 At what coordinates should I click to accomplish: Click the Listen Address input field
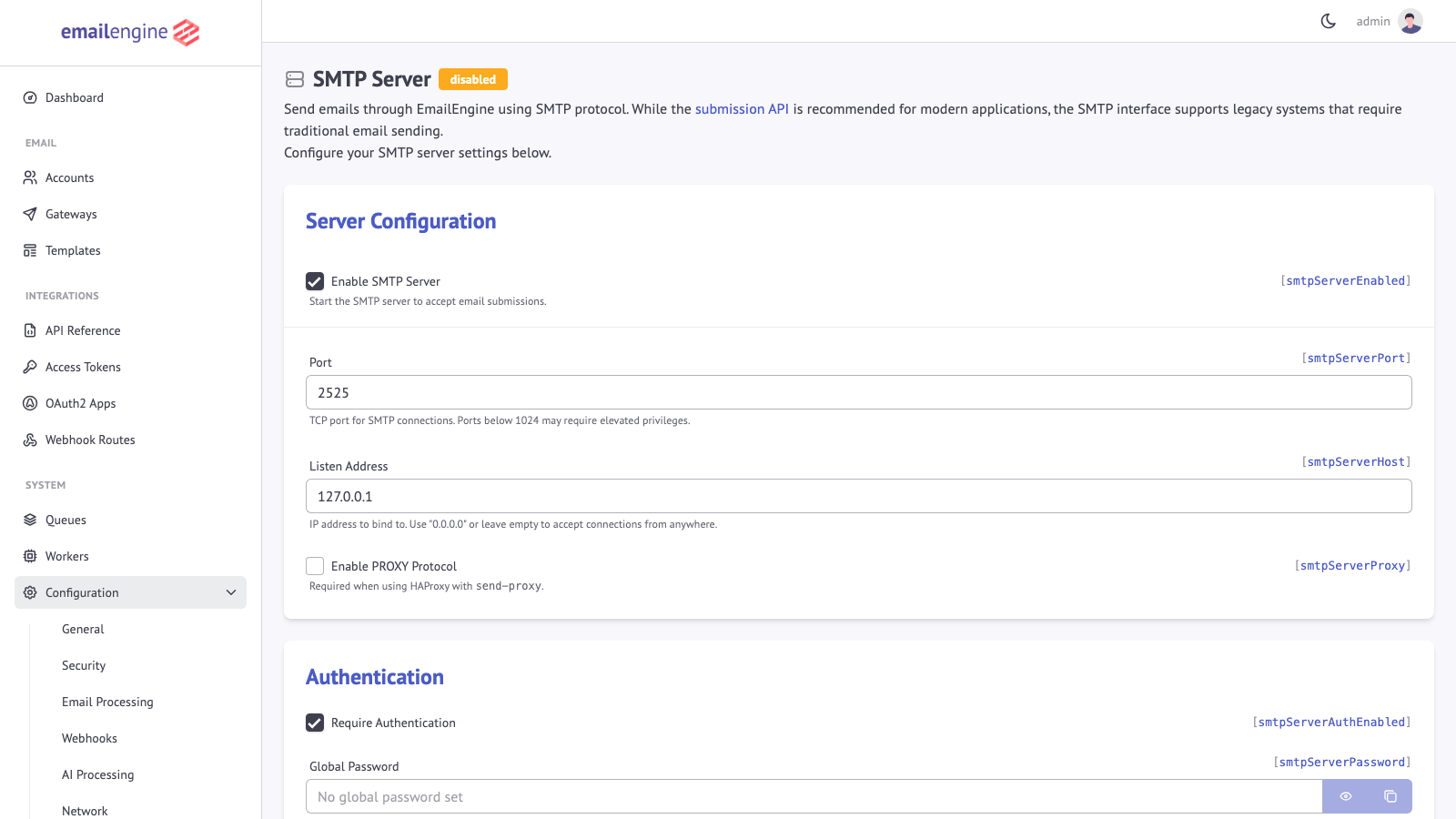(x=859, y=496)
